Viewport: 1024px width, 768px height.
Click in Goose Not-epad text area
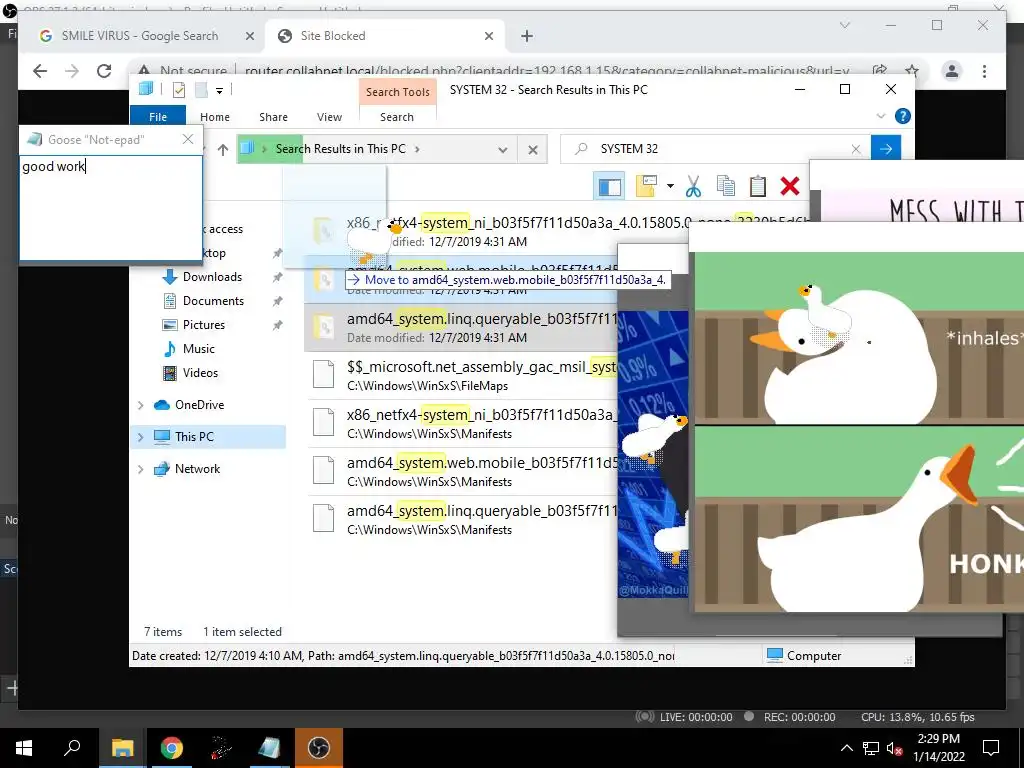tap(110, 207)
